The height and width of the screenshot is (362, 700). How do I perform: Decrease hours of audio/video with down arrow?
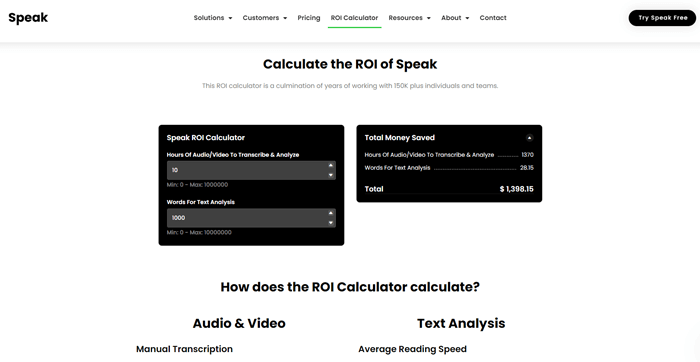331,175
